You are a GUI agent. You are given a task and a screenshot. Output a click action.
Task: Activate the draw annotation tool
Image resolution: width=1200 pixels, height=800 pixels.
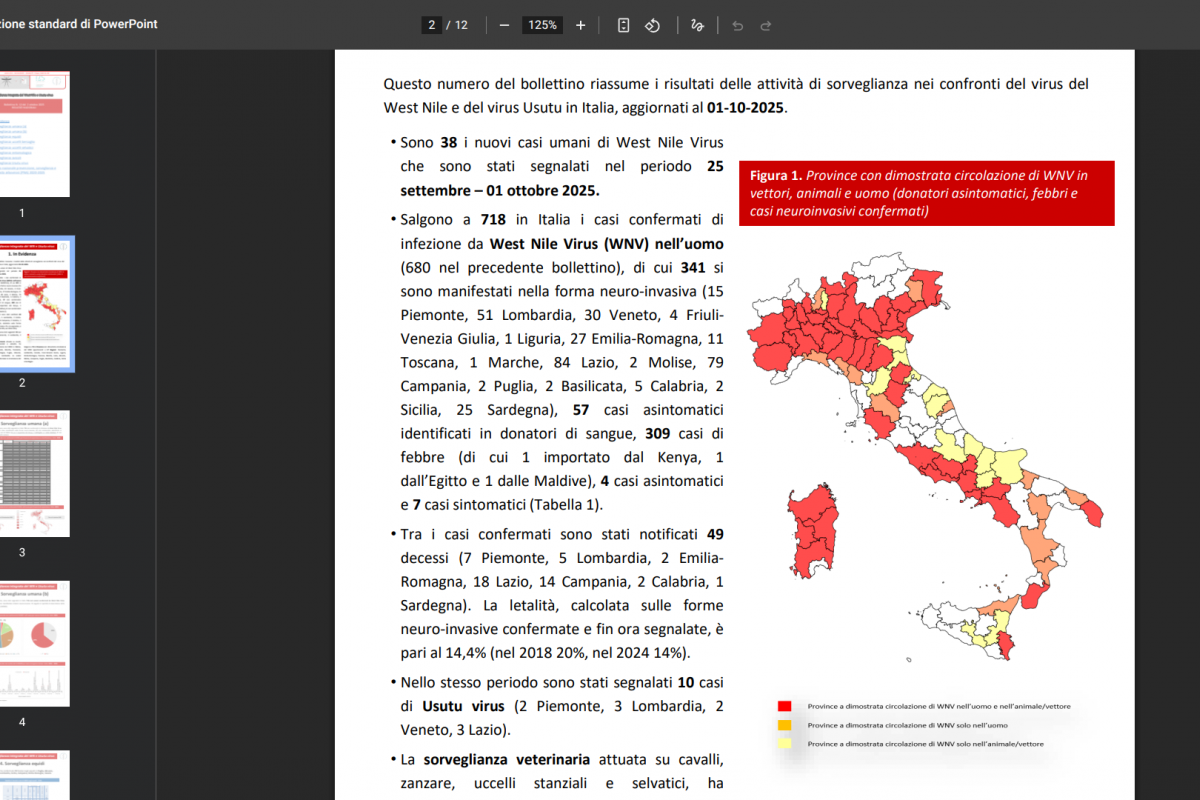698,25
